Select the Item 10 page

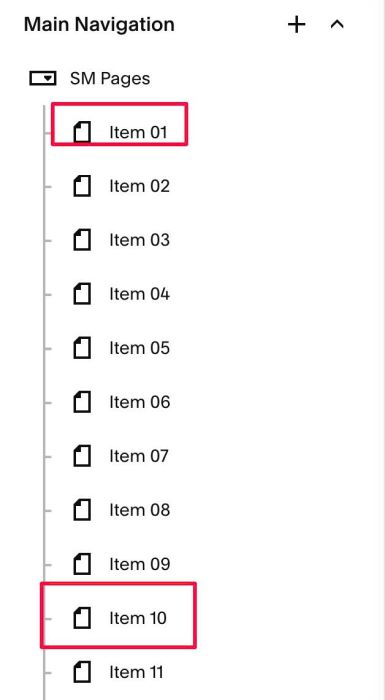point(138,618)
